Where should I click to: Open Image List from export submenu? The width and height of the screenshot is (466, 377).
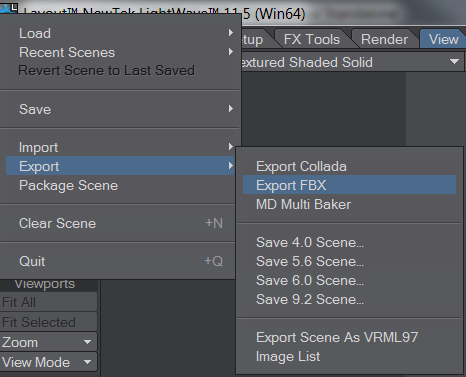[x=349, y=356]
